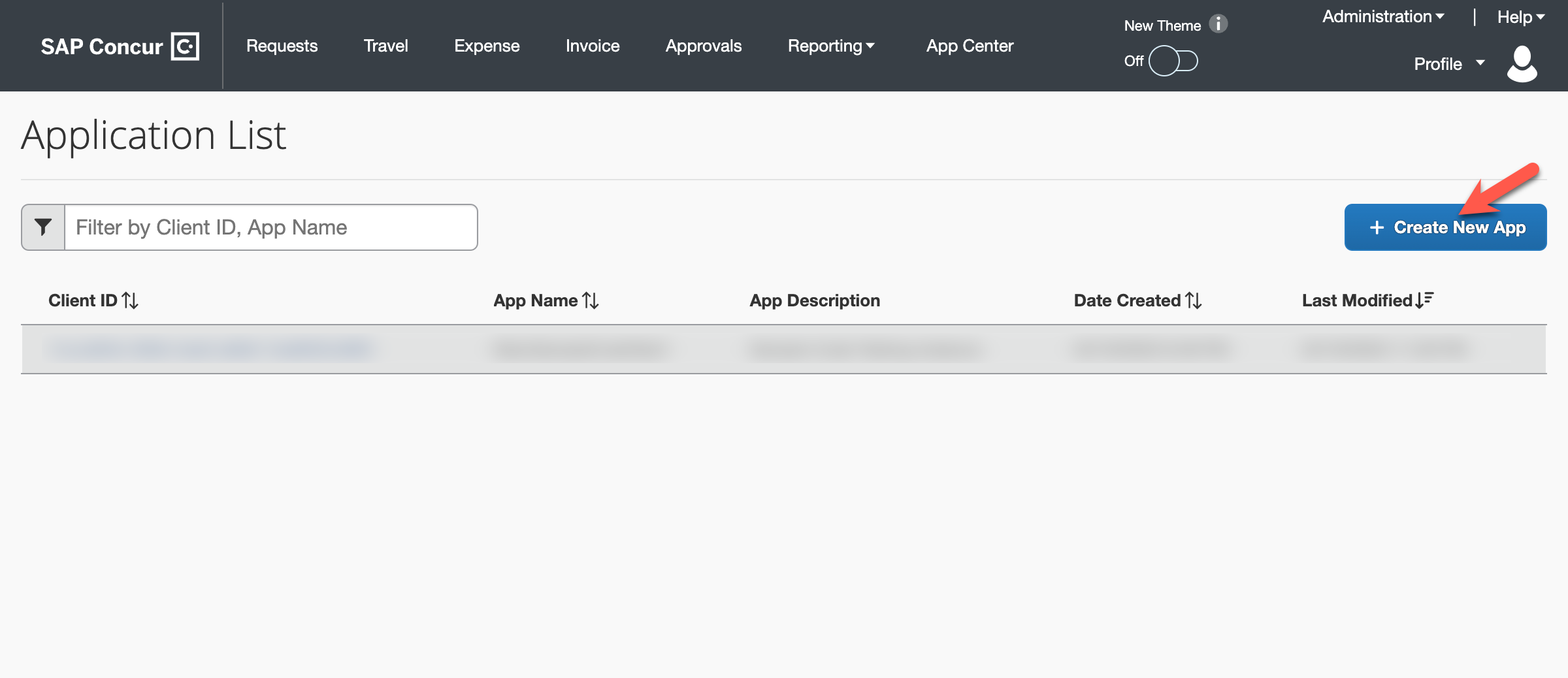This screenshot has height=678, width=1568.
Task: Open the Approvals menu item
Action: 703,46
